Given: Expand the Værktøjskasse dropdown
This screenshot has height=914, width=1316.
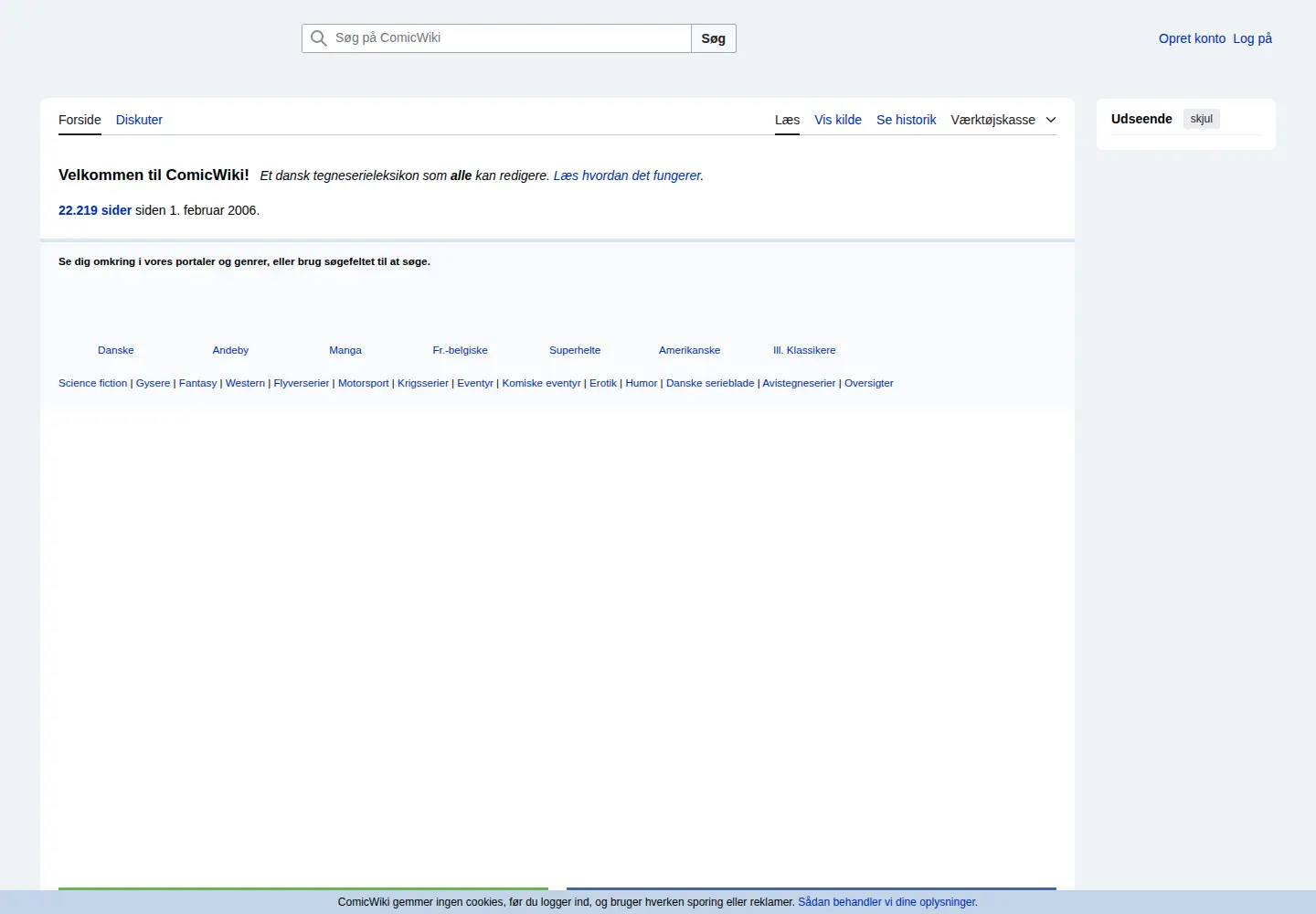Looking at the screenshot, I should [x=1003, y=120].
